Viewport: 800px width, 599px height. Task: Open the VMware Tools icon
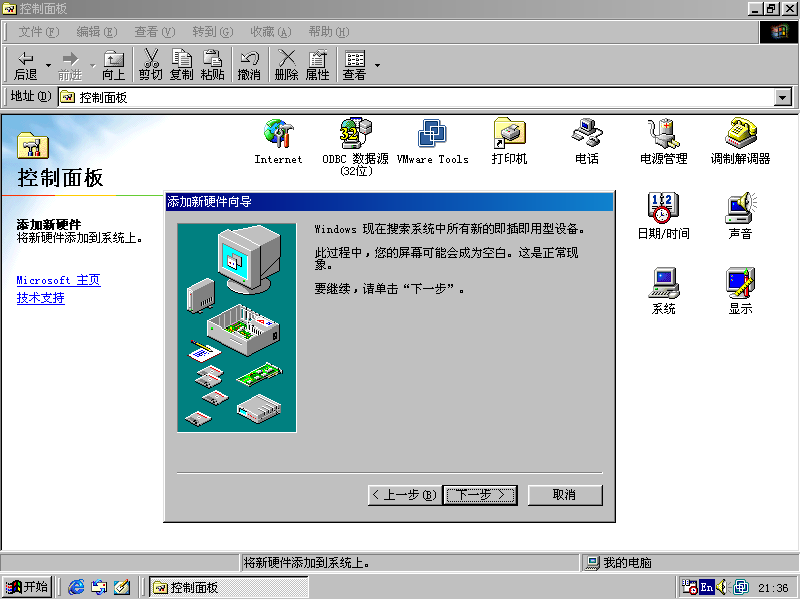(432, 141)
